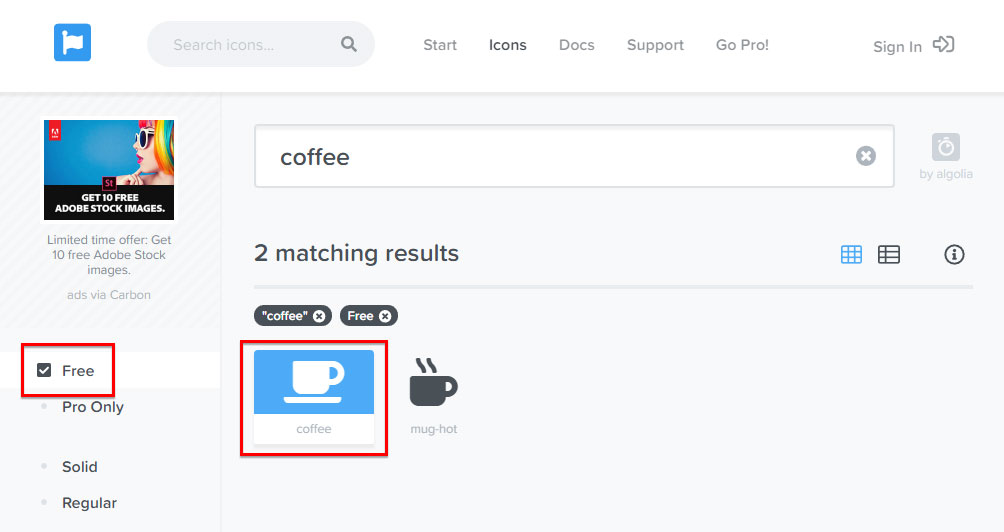Image resolution: width=1004 pixels, height=532 pixels.
Task: Click the Algolia stopwatch icon
Action: [x=946, y=147]
